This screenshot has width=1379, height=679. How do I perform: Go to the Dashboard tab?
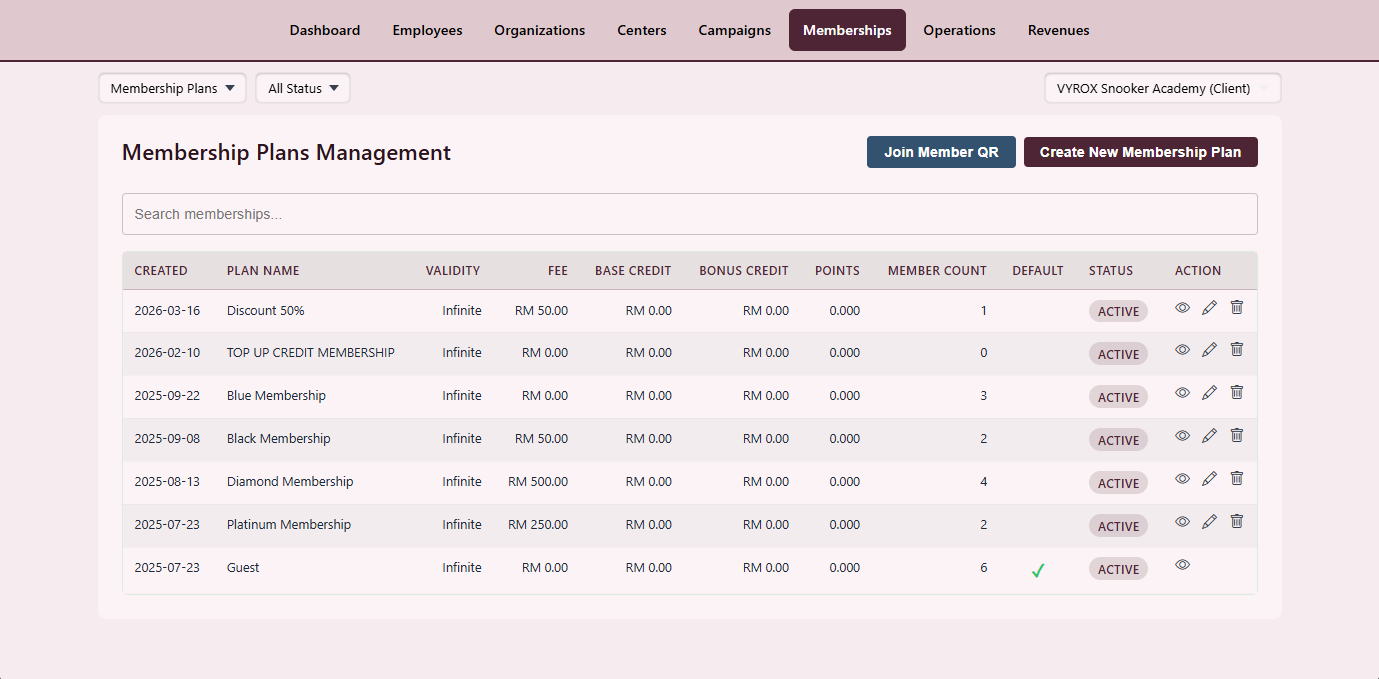click(325, 30)
